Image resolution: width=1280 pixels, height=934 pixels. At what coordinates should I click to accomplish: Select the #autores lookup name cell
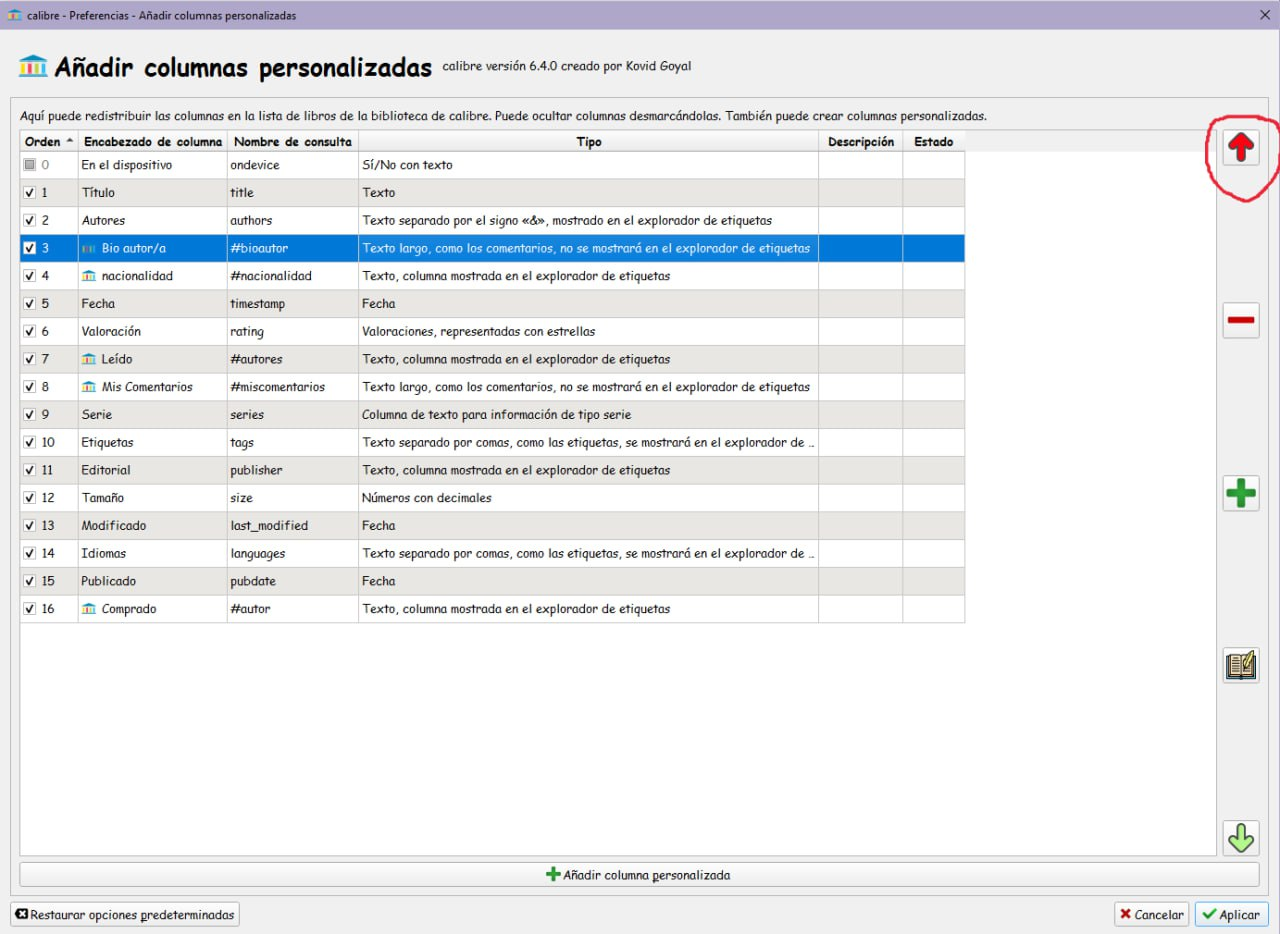pos(293,359)
